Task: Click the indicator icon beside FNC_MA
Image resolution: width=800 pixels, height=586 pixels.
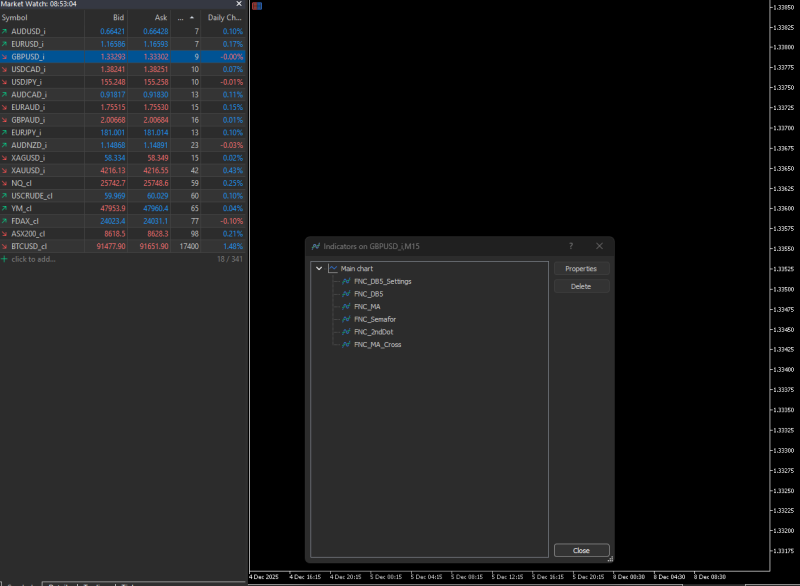Action: pos(347,306)
